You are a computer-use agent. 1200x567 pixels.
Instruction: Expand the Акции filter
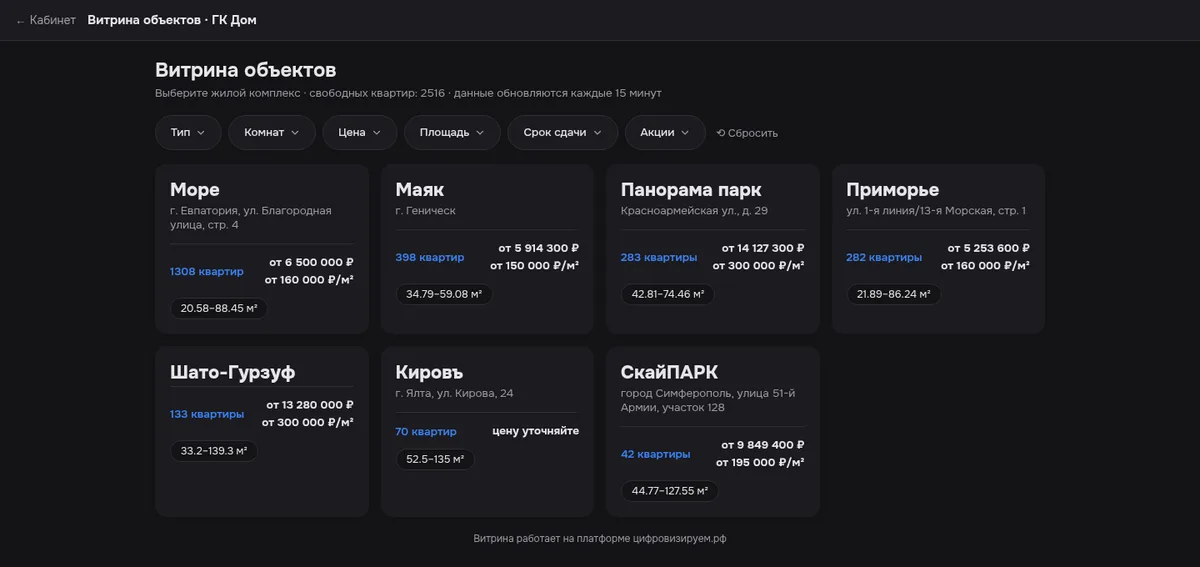[665, 132]
